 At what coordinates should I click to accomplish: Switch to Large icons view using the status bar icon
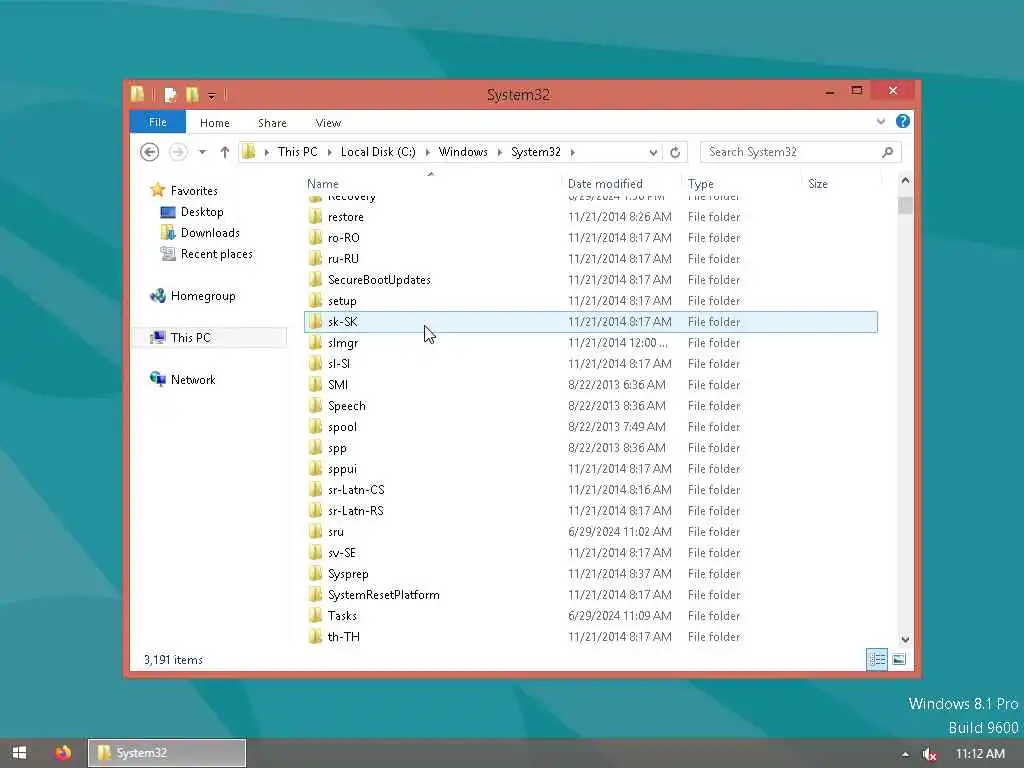coord(899,660)
